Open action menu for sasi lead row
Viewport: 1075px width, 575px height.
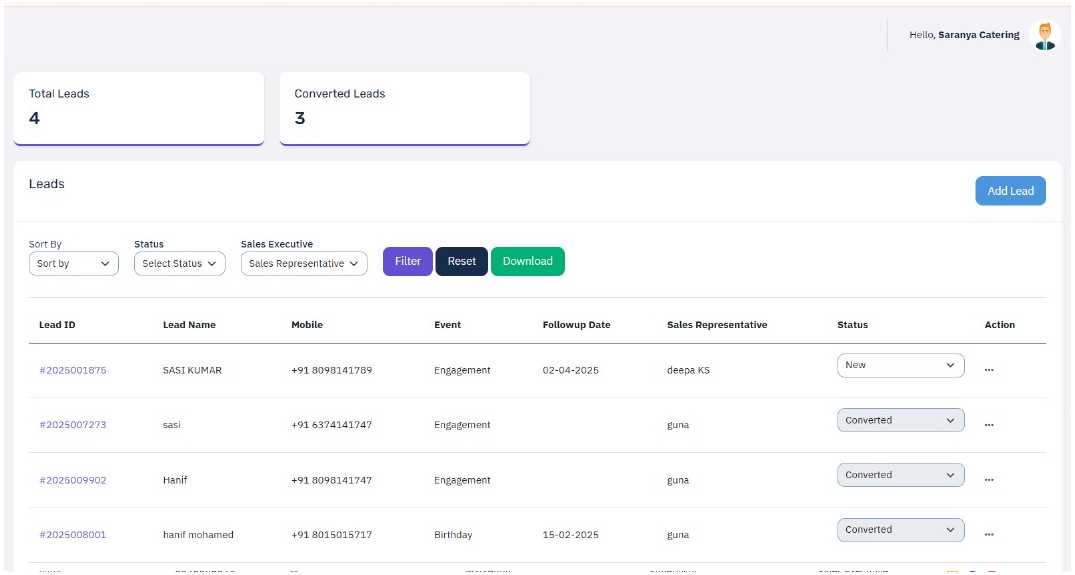pyautogui.click(x=989, y=425)
